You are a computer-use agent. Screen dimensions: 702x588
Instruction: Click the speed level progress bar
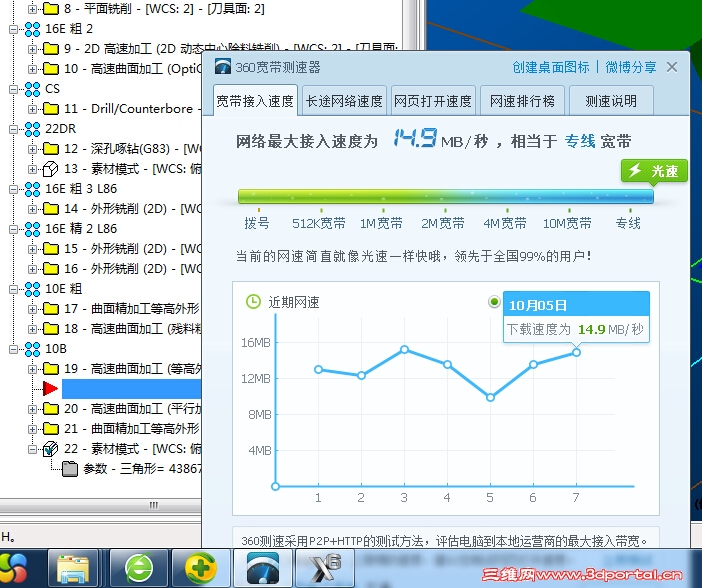click(445, 197)
